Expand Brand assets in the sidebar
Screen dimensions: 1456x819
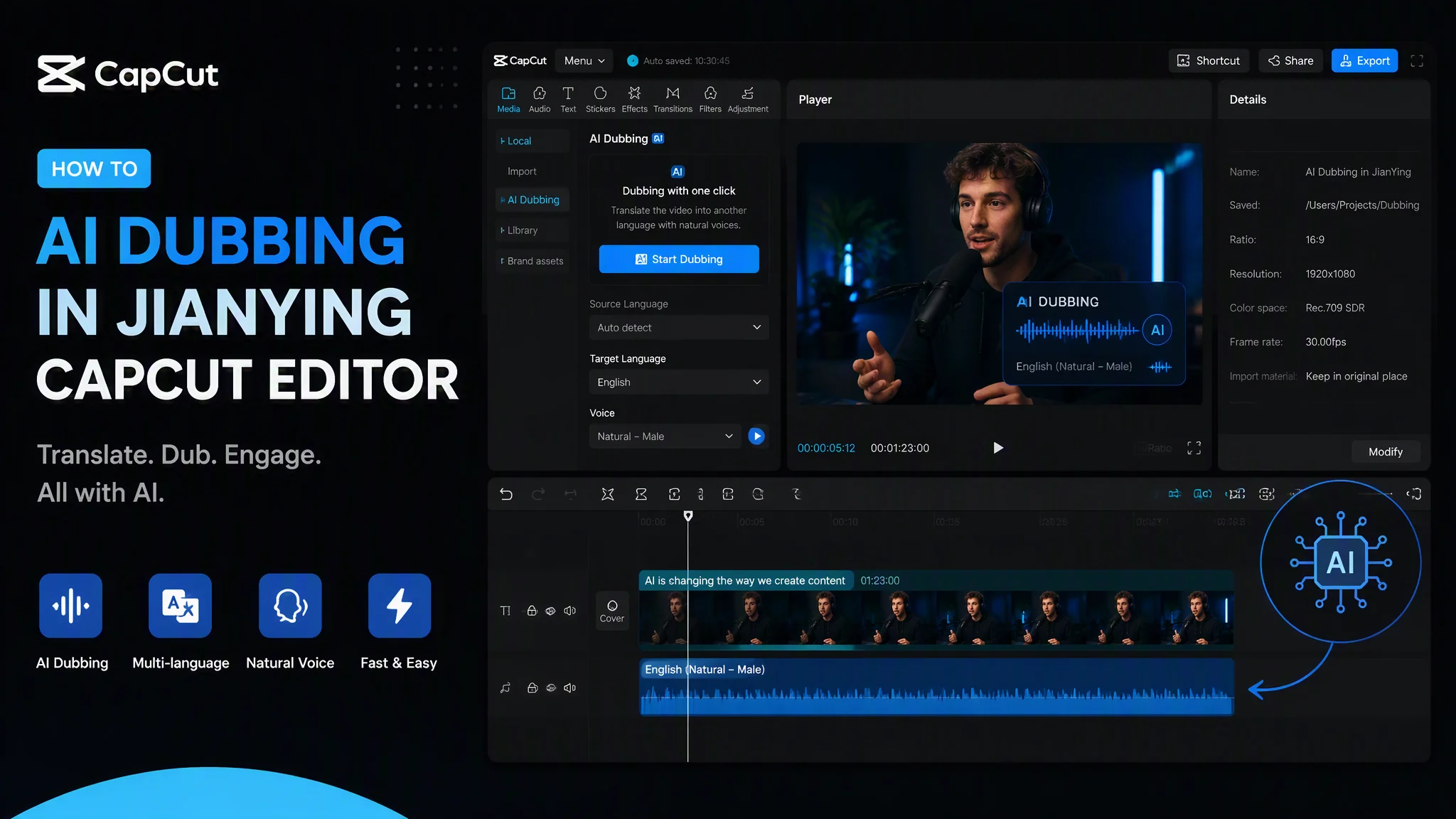(532, 261)
